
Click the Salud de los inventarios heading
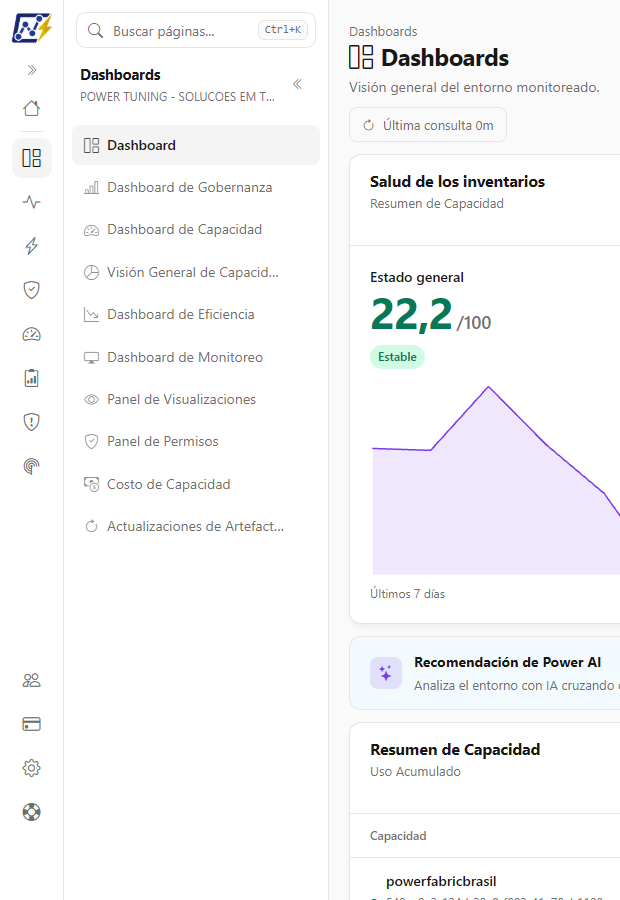[458, 181]
